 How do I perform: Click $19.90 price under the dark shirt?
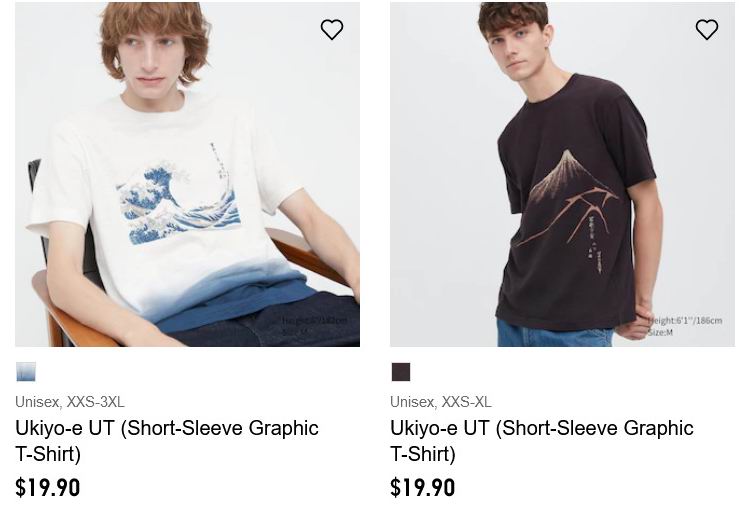422,487
